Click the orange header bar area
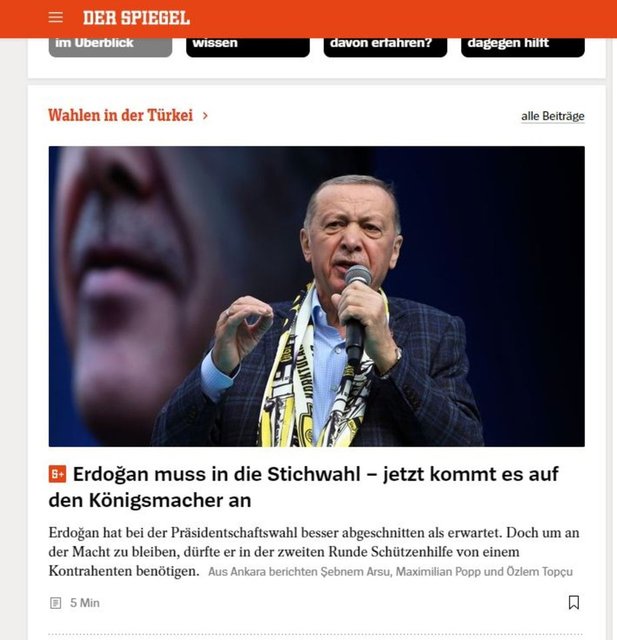The image size is (617, 640). 308,19
